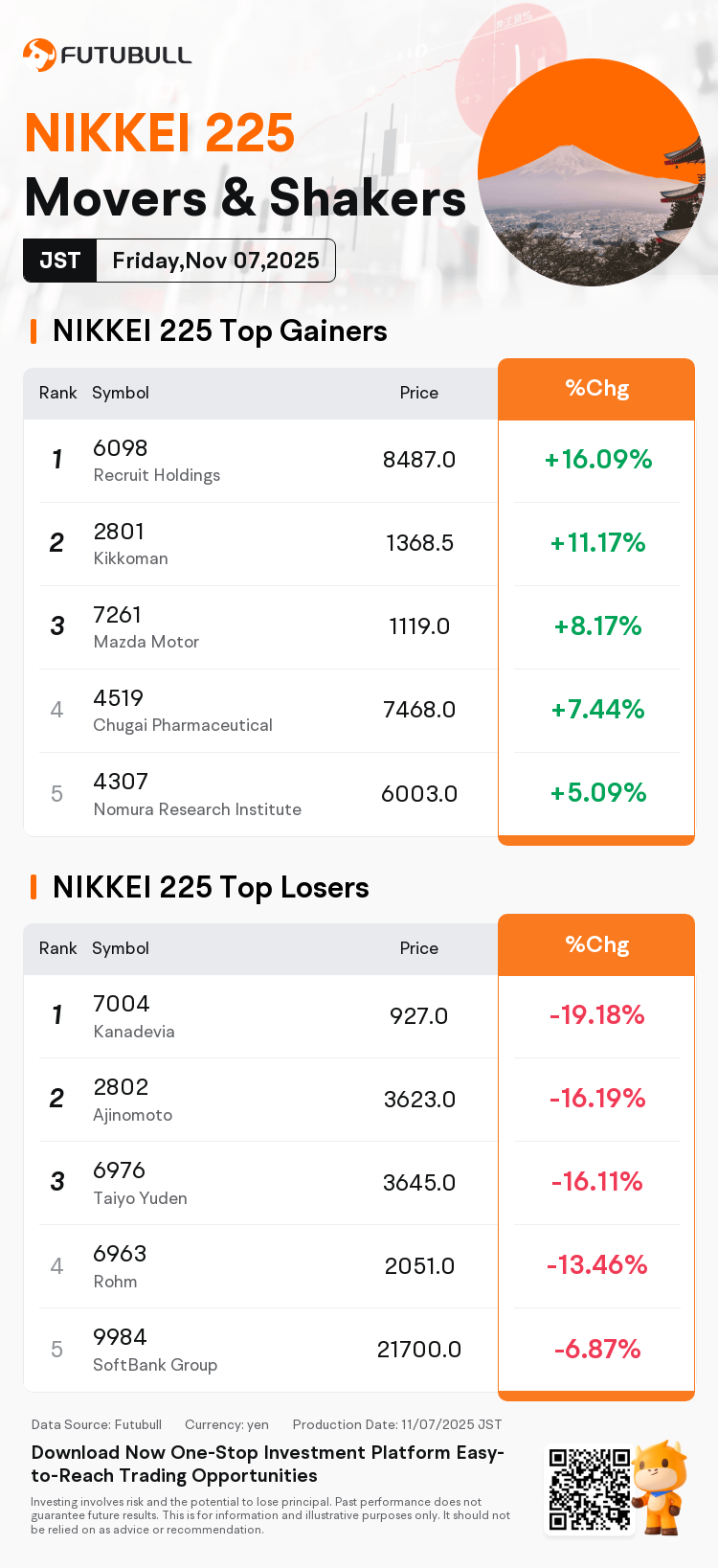718x1568 pixels.
Task: Click the Futubull bull mascot
Action: 660,1487
